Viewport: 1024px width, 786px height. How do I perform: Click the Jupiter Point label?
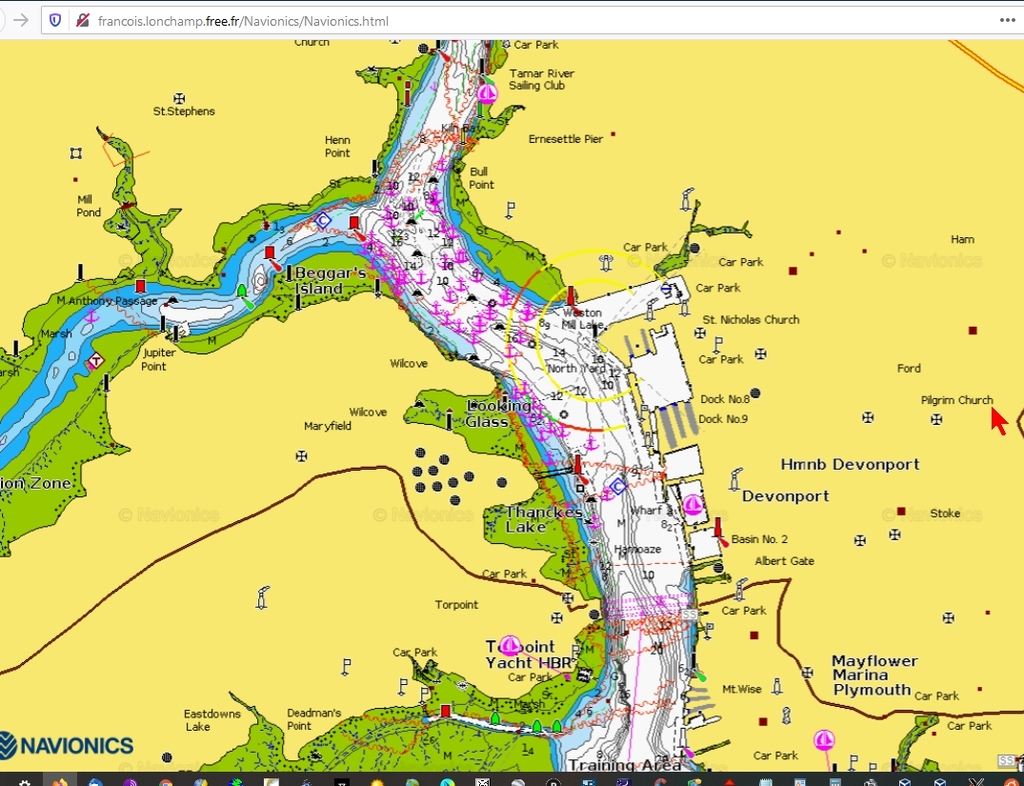(159, 360)
